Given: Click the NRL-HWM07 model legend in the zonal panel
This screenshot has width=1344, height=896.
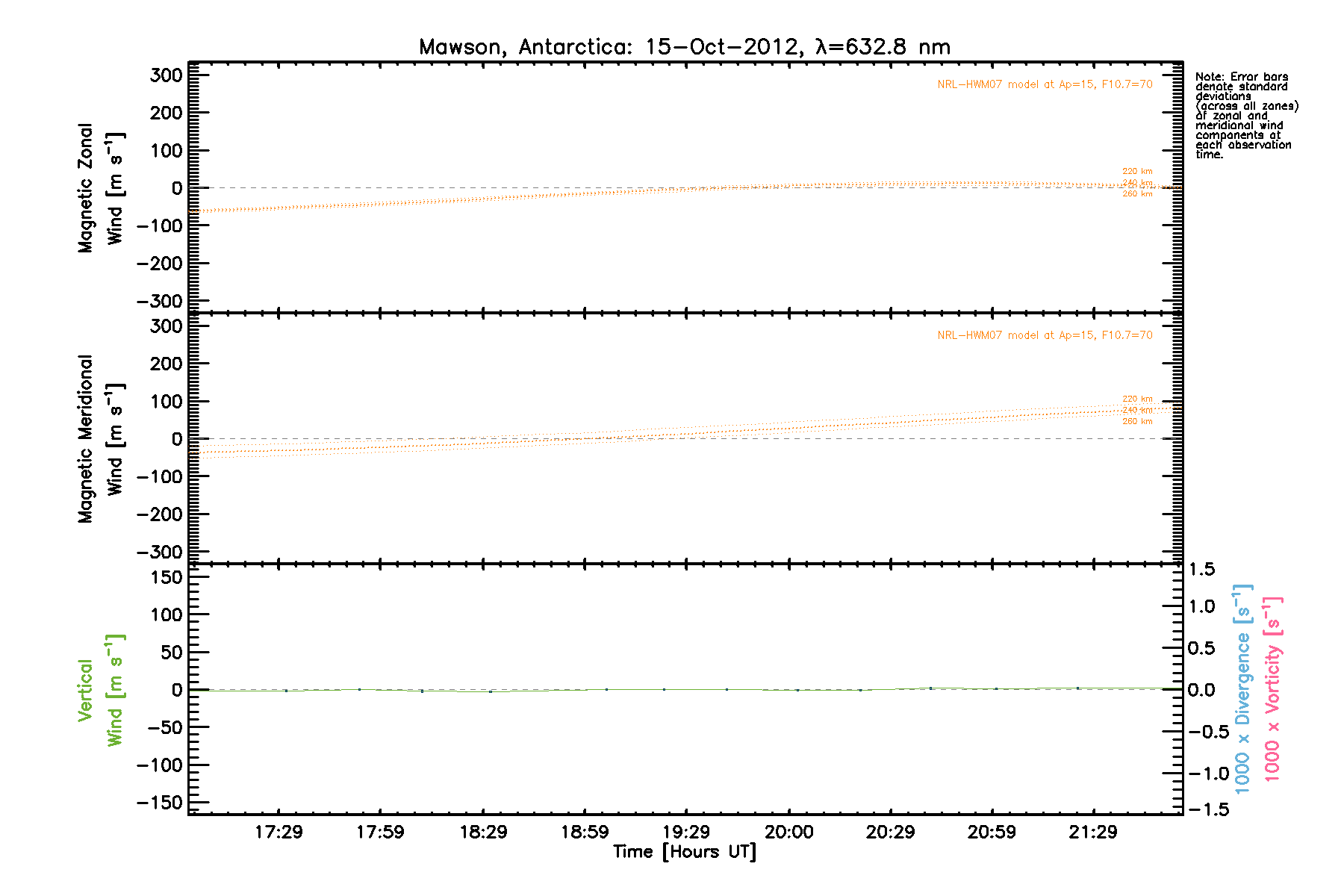Looking at the screenshot, I should [x=1045, y=84].
